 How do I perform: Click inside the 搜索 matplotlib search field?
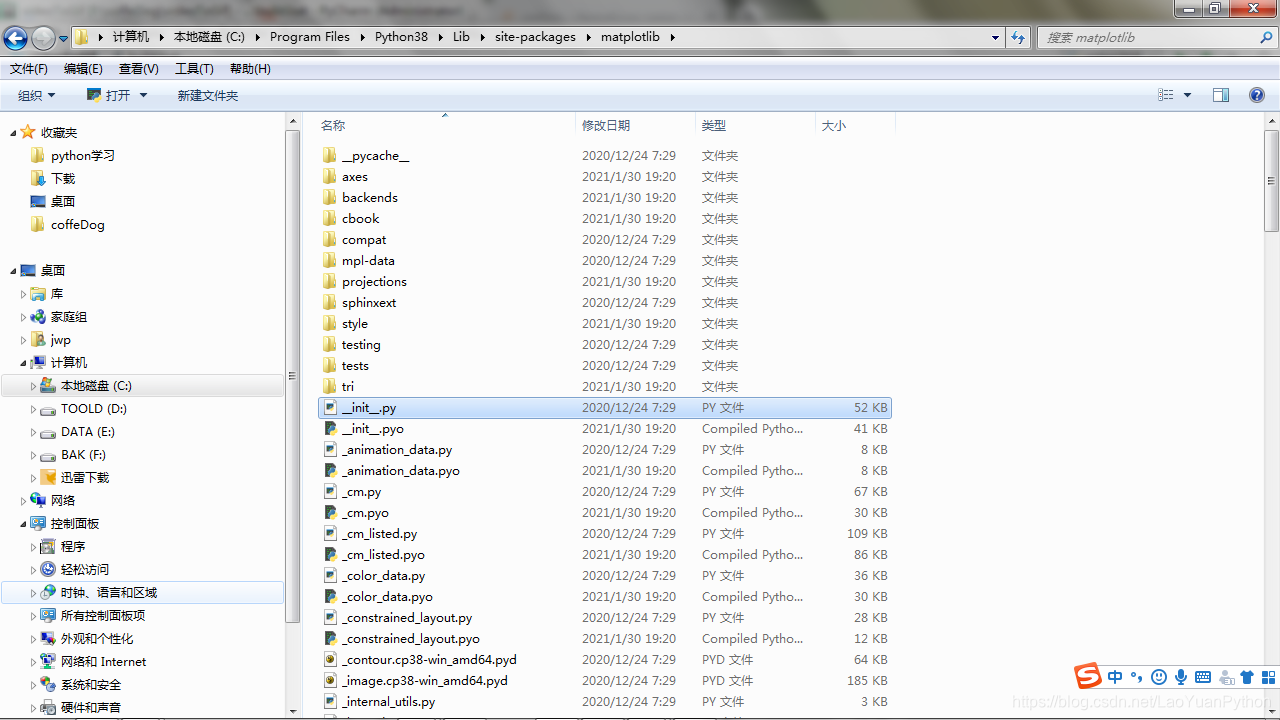point(1150,37)
